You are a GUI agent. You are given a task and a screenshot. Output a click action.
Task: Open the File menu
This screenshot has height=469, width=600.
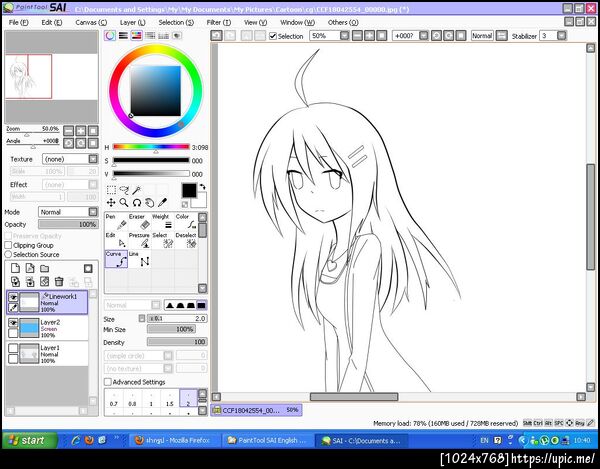click(x=18, y=23)
